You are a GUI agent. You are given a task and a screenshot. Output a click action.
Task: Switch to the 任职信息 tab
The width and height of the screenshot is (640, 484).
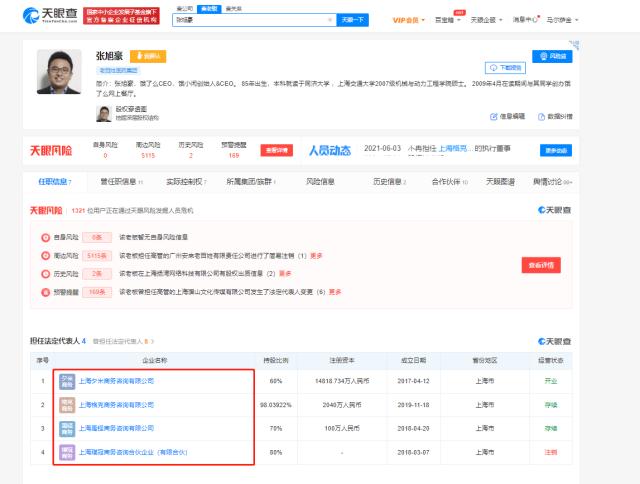(55, 182)
